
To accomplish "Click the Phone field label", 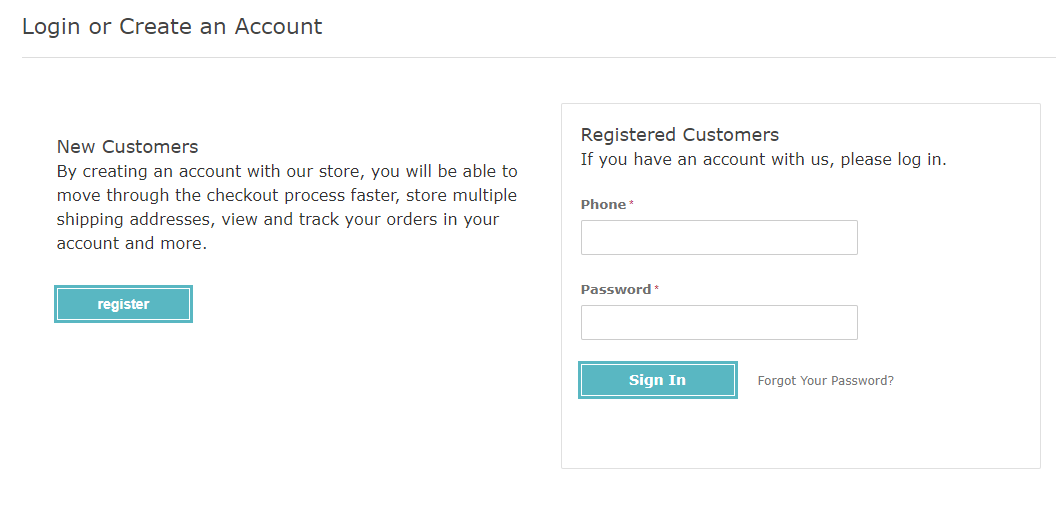I will click(x=603, y=204).
